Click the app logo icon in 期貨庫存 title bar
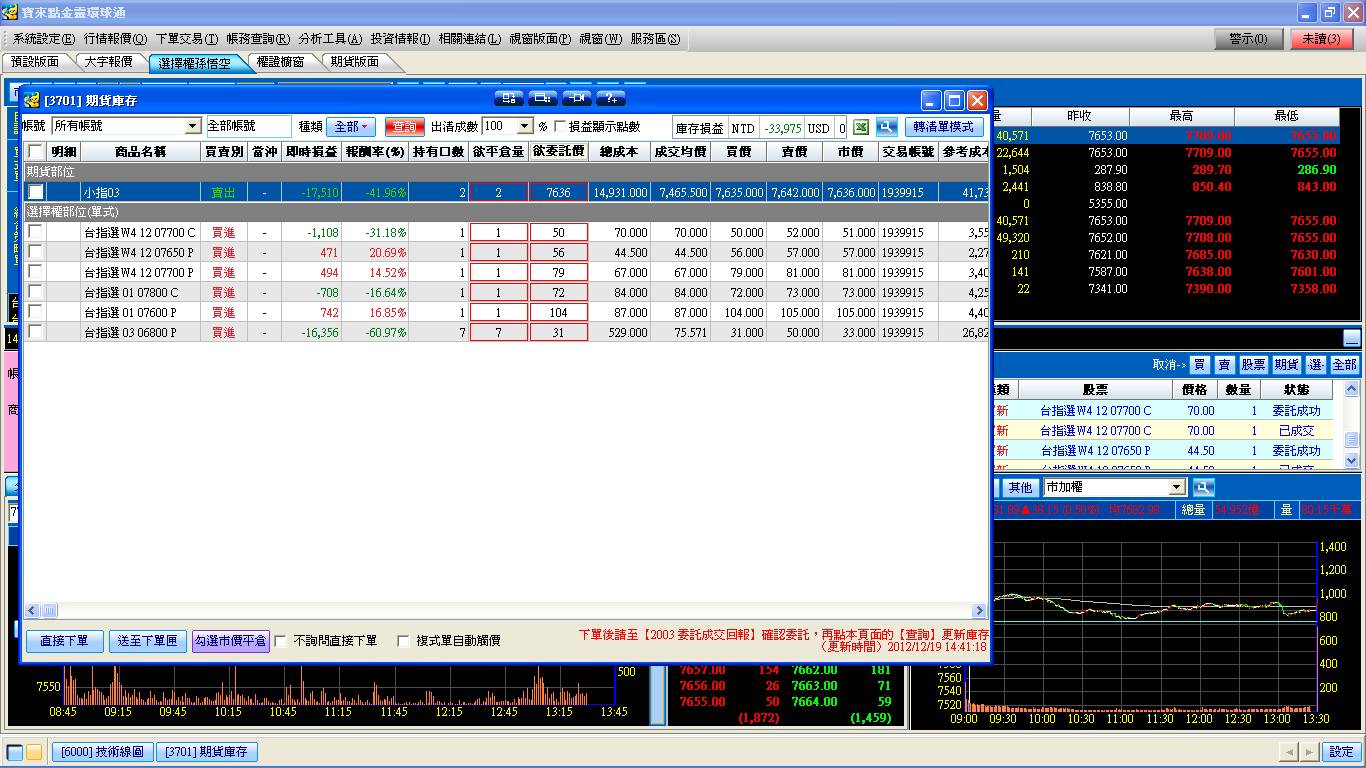The height and width of the screenshot is (768, 1366). (x=31, y=100)
